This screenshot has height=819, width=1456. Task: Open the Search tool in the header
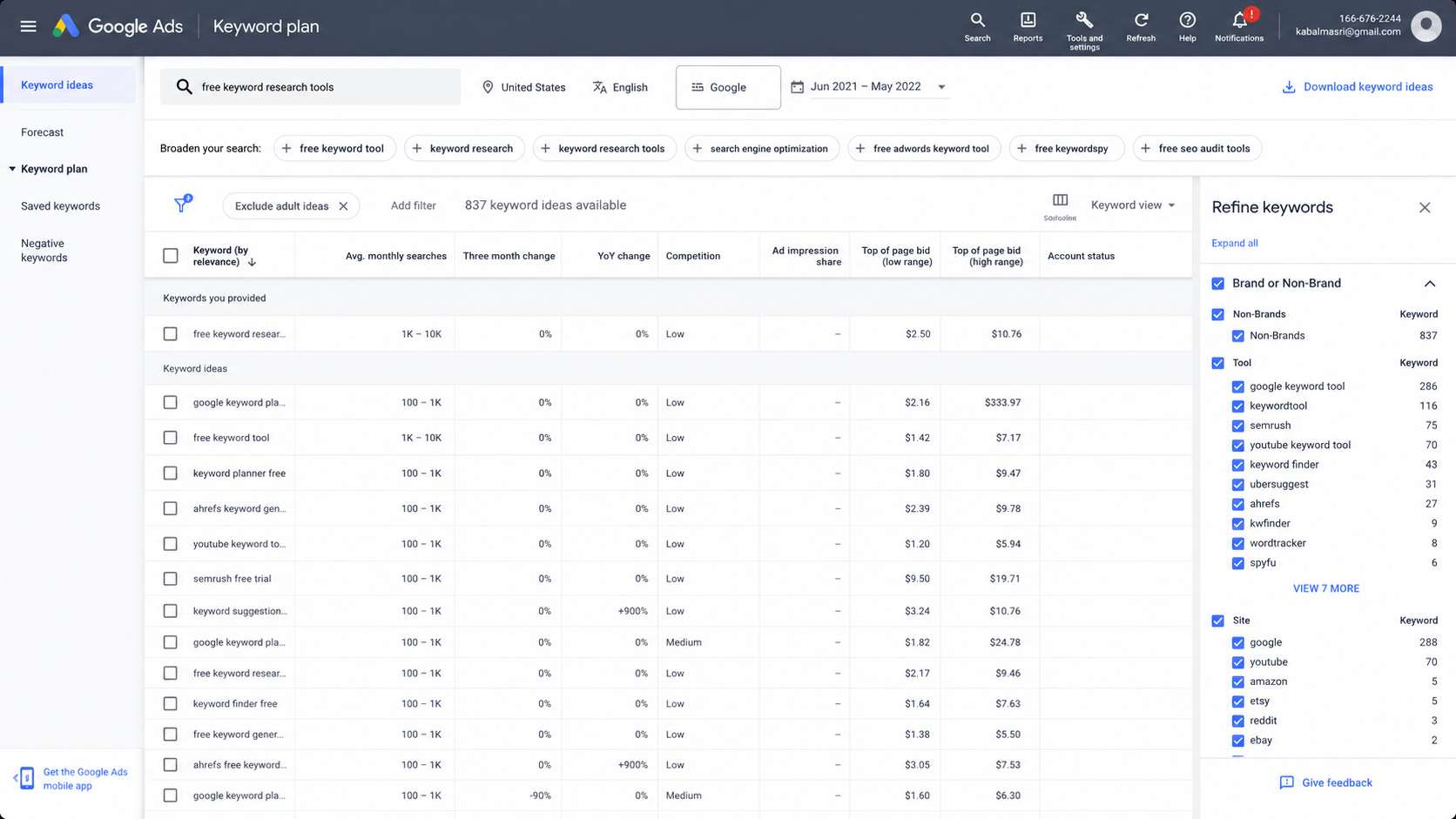tap(977, 26)
